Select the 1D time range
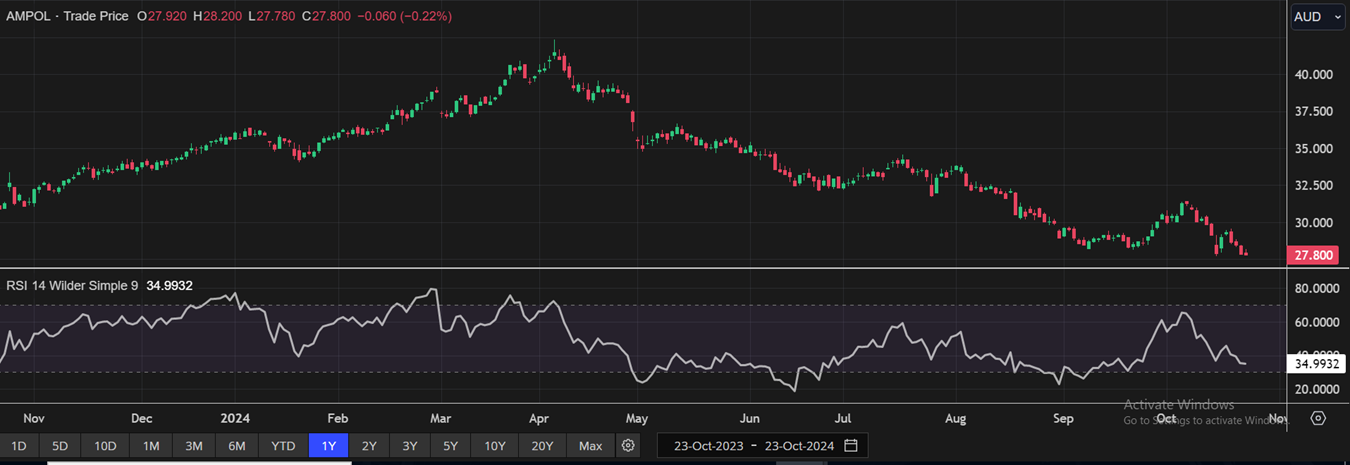The image size is (1350, 465). click(19, 445)
